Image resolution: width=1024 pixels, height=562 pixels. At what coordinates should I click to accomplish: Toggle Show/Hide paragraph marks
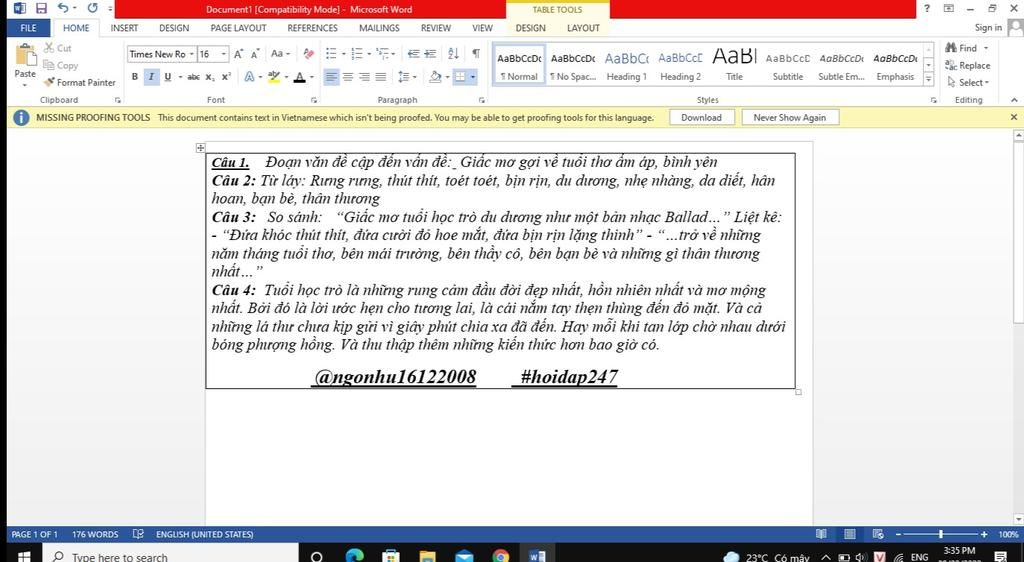pyautogui.click(x=476, y=54)
